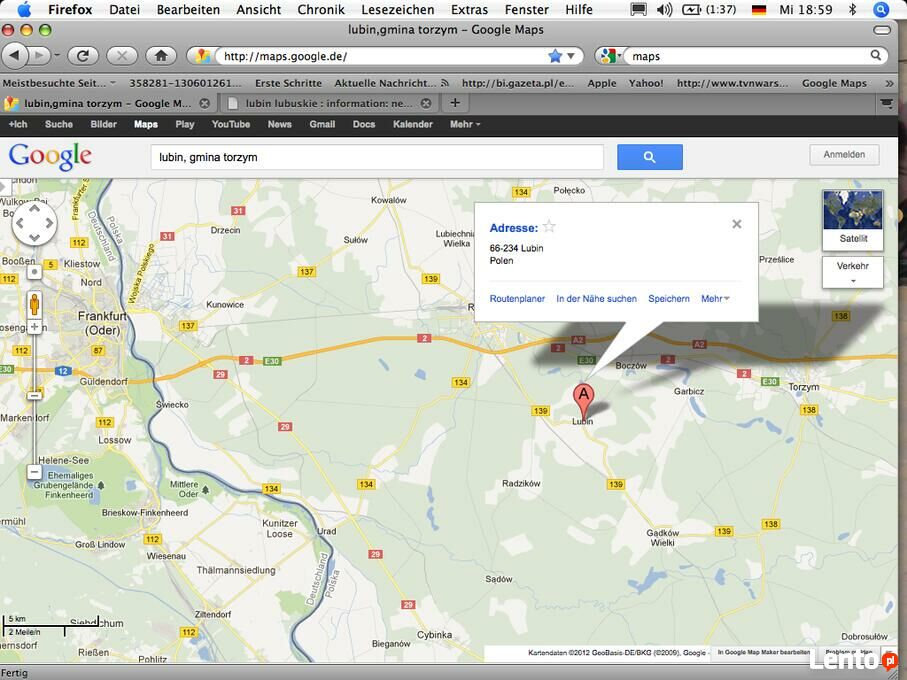The height and width of the screenshot is (680, 907).
Task: Click the browser search field containing maps
Action: (749, 56)
